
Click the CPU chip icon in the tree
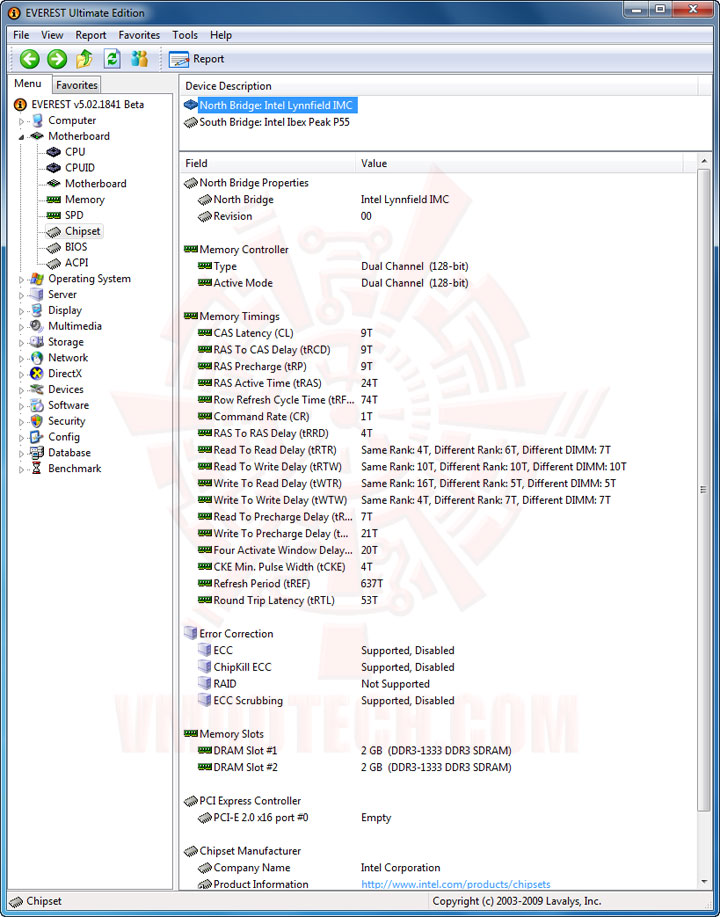[54, 152]
